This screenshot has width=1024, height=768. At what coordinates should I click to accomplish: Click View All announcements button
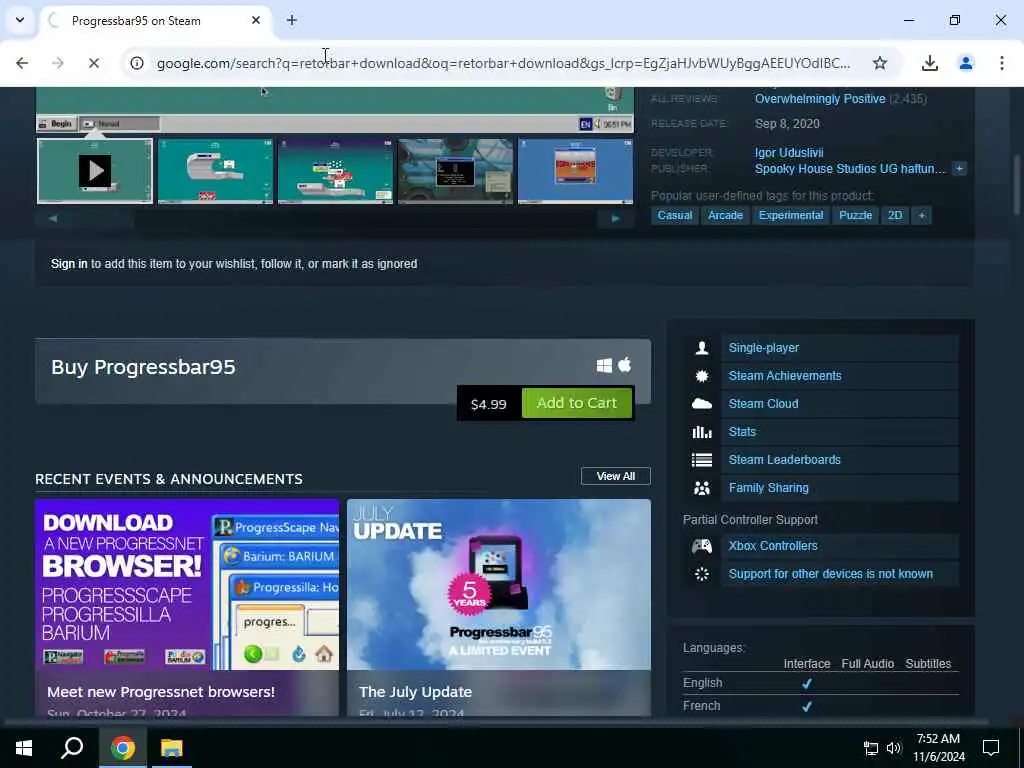[x=615, y=476]
